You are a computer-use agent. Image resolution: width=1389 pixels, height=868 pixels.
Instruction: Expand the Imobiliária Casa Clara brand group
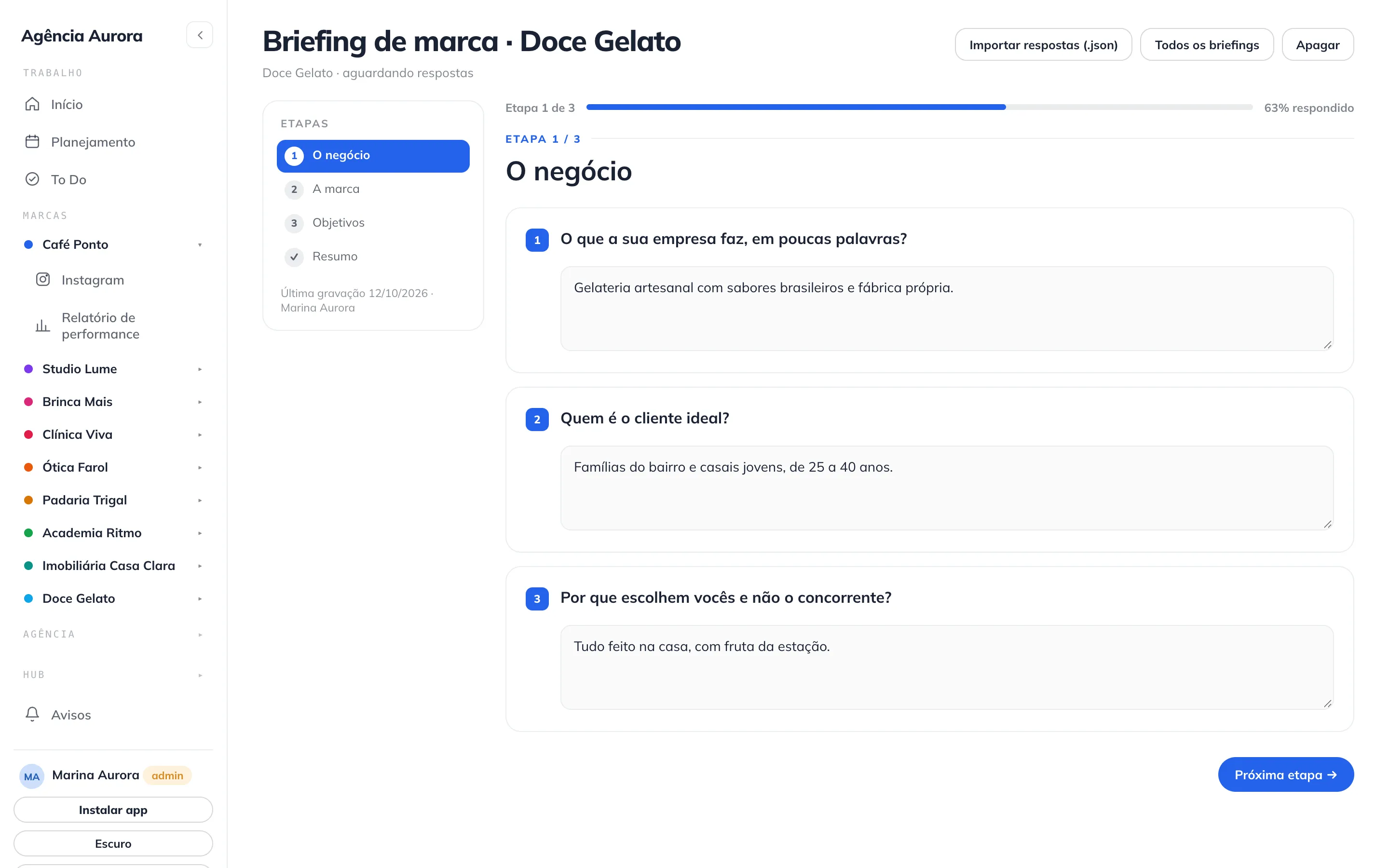[200, 566]
